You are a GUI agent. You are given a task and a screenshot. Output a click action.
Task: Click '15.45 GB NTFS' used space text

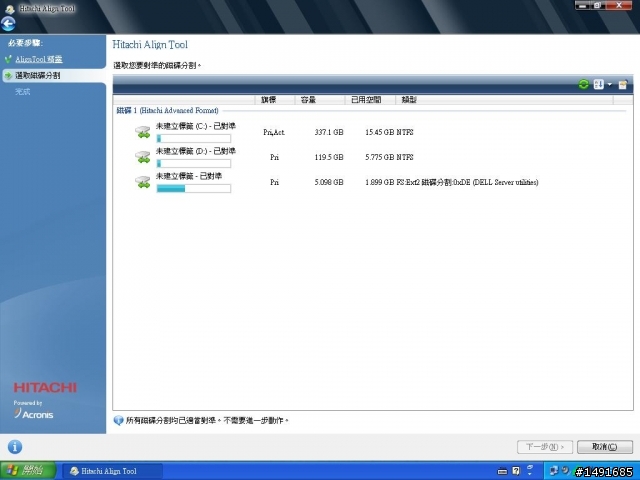click(389, 132)
